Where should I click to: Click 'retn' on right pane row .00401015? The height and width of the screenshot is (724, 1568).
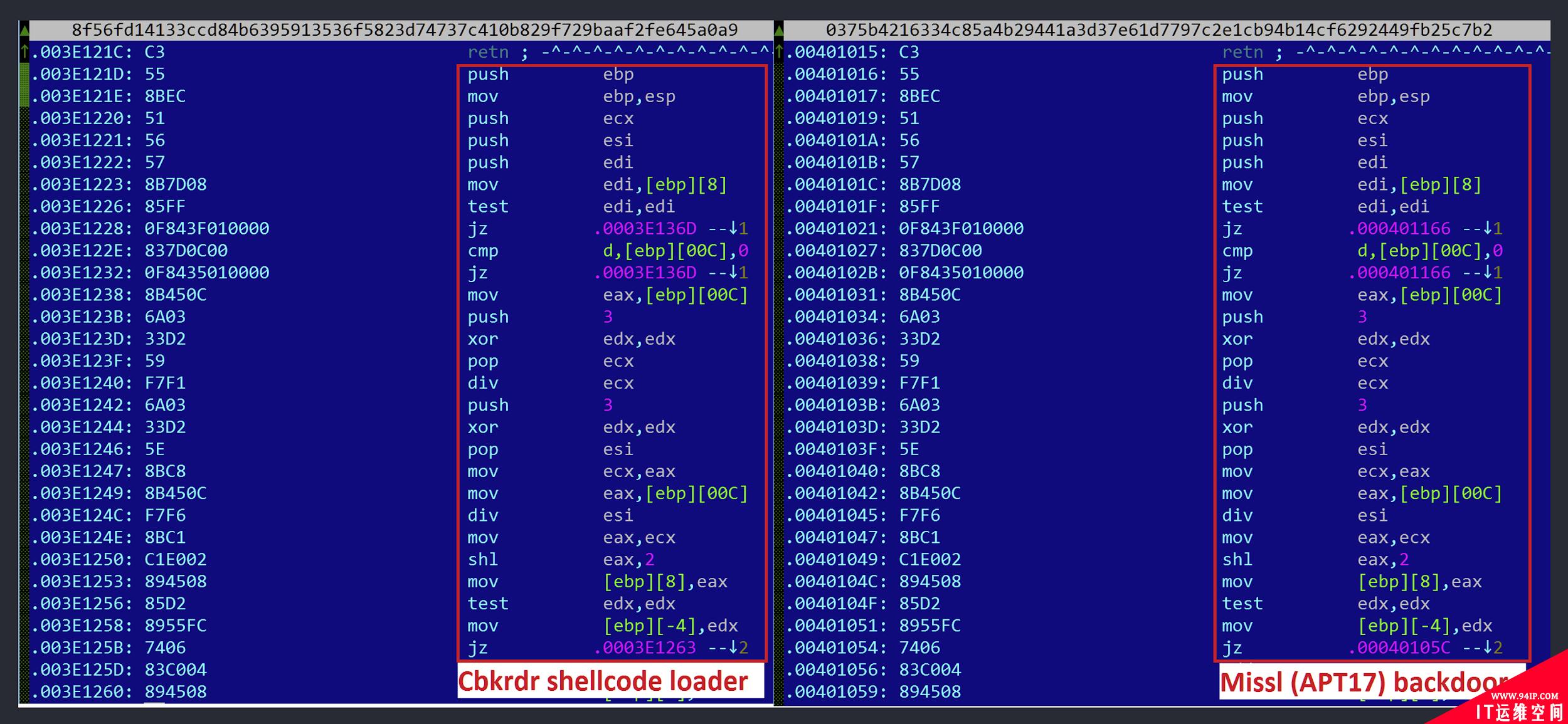click(x=1242, y=52)
